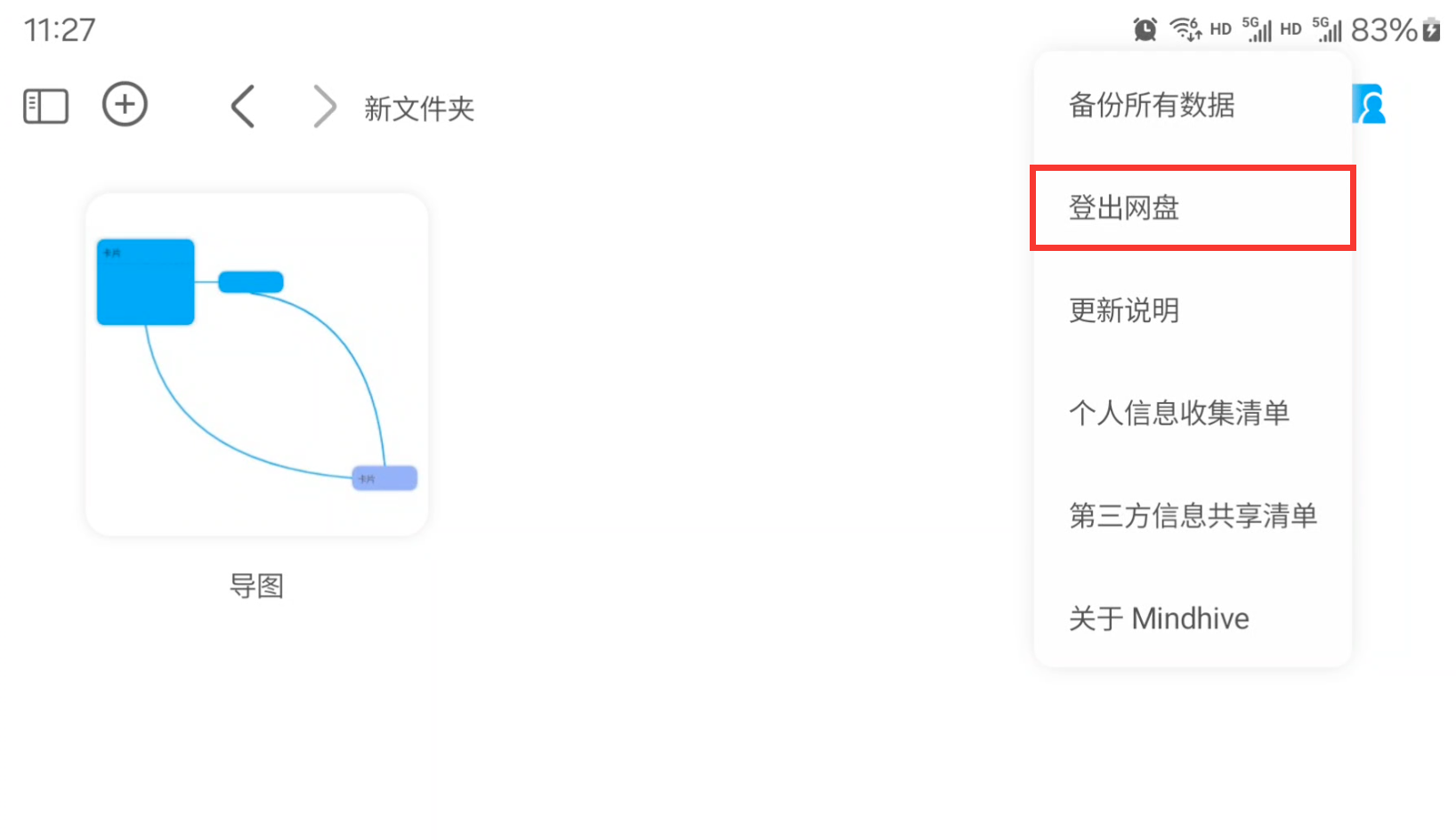Tap the 11:27 clock in status bar
This screenshot has height=840, width=1456.
click(x=59, y=30)
